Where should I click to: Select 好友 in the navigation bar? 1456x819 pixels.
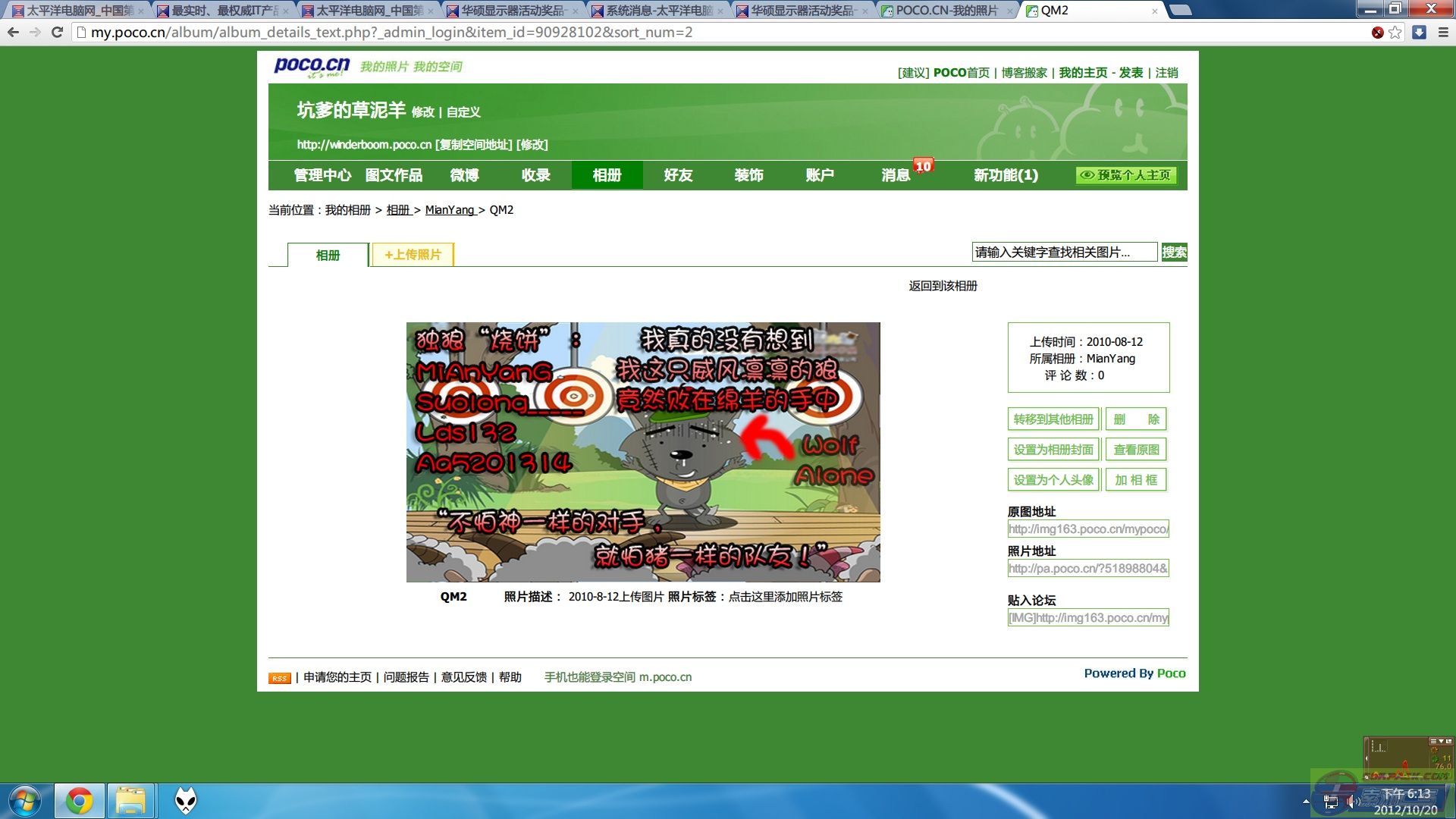[x=678, y=175]
